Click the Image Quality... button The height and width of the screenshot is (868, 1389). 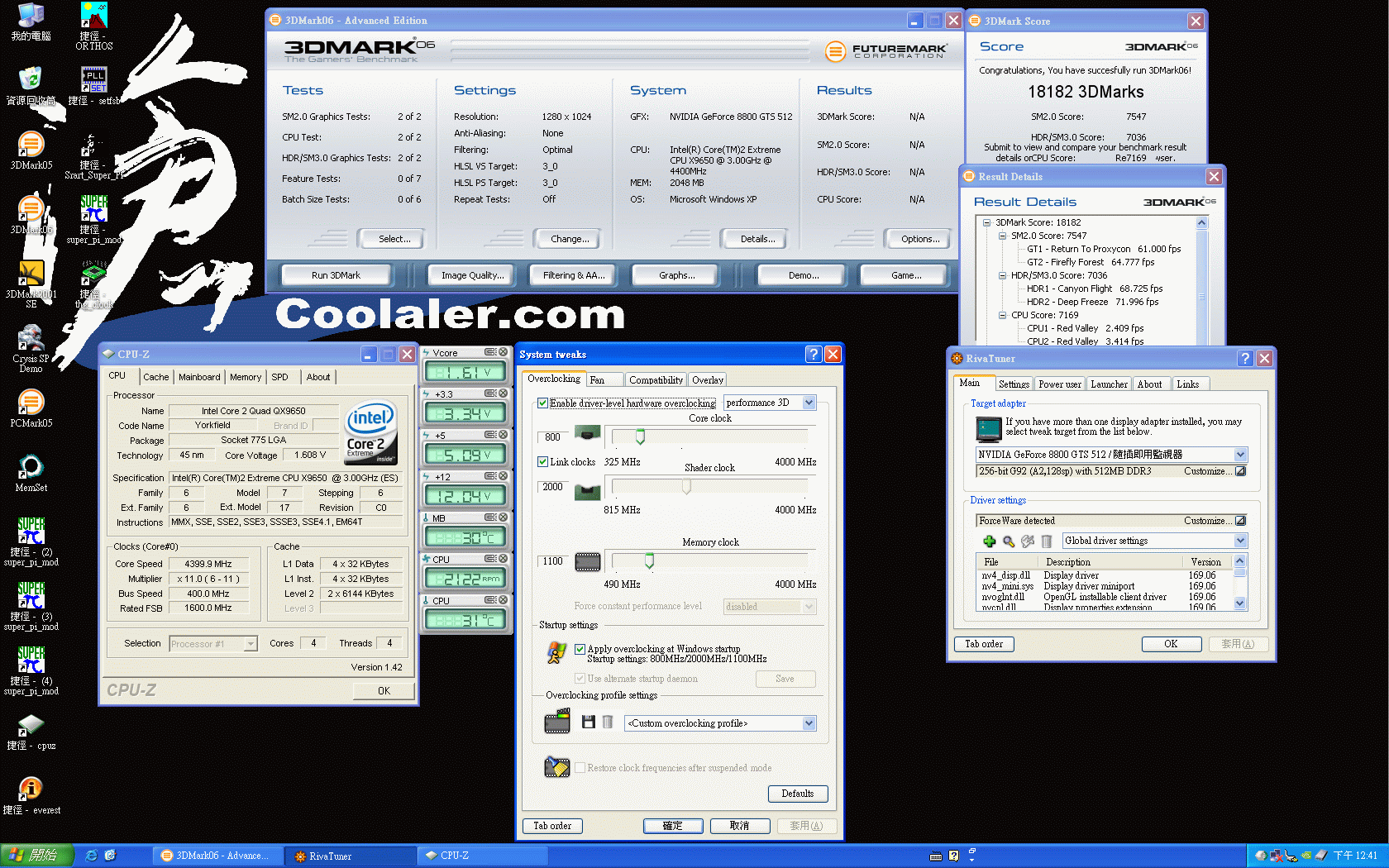(x=472, y=275)
